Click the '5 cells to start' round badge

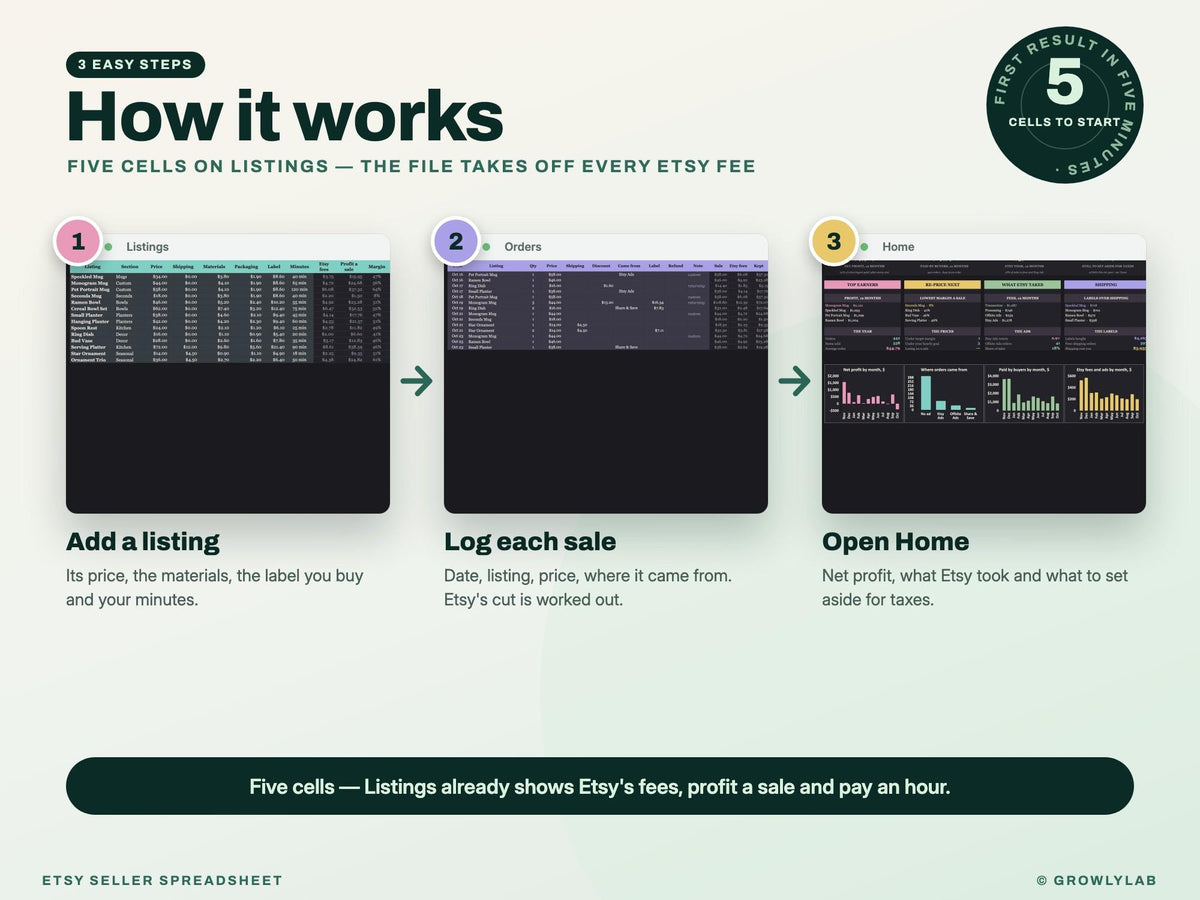pos(1064,105)
